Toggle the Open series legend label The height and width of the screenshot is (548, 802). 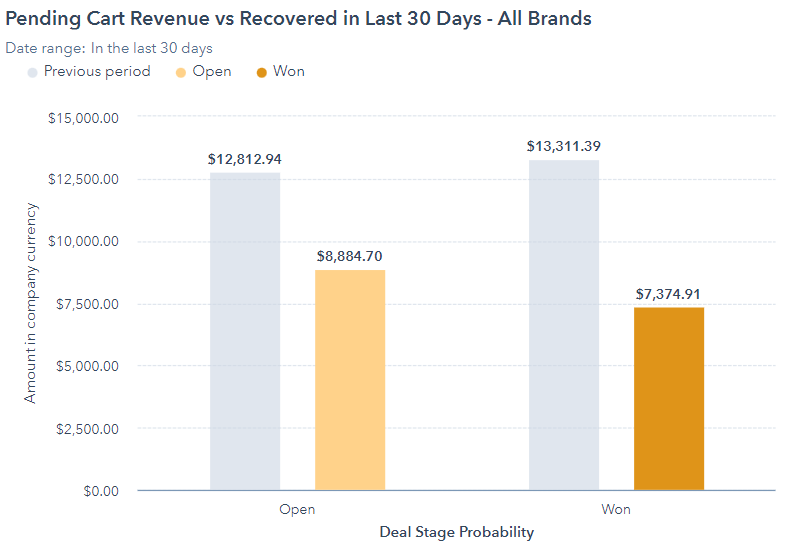[x=212, y=72]
